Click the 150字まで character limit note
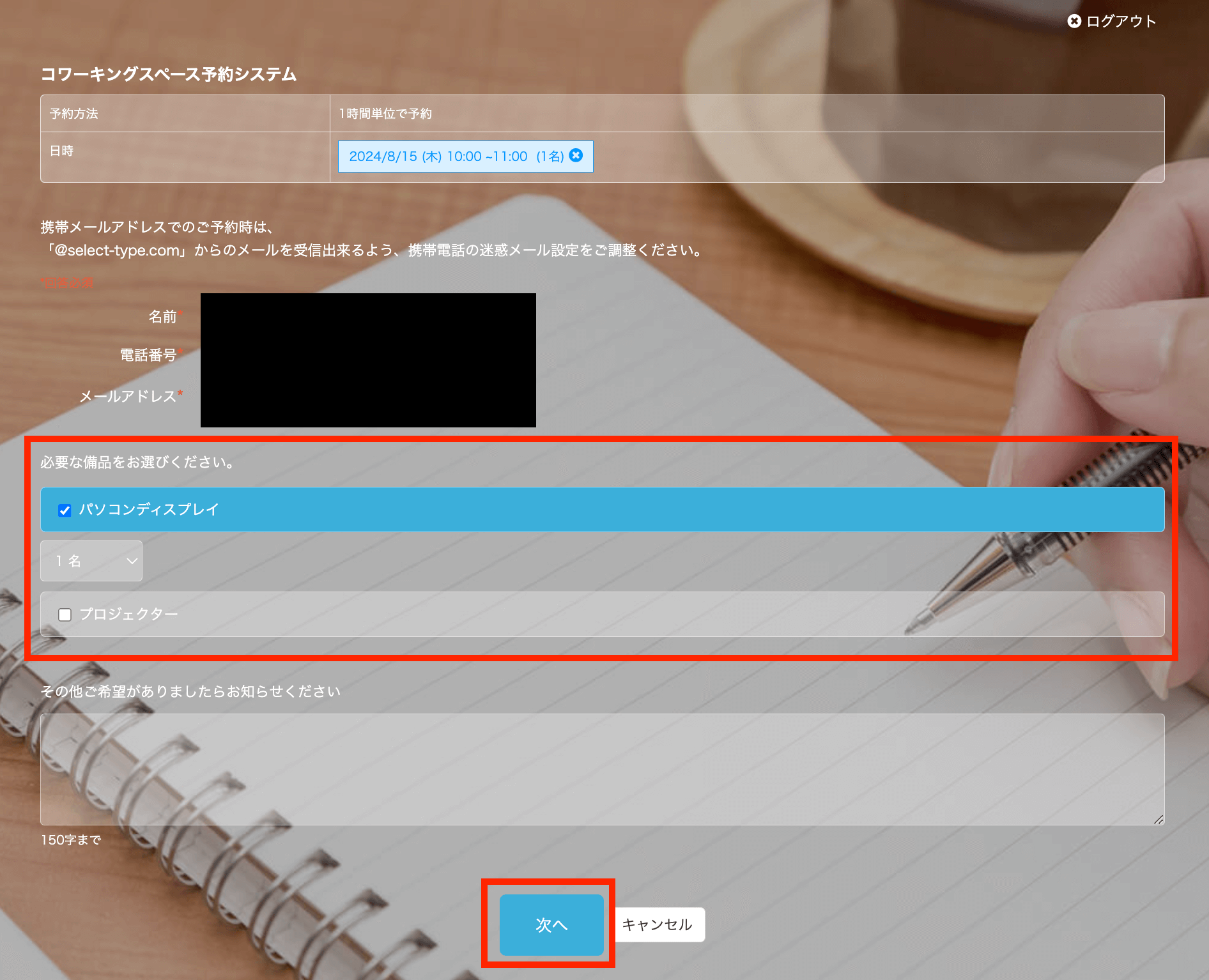This screenshot has width=1209, height=980. [x=71, y=839]
